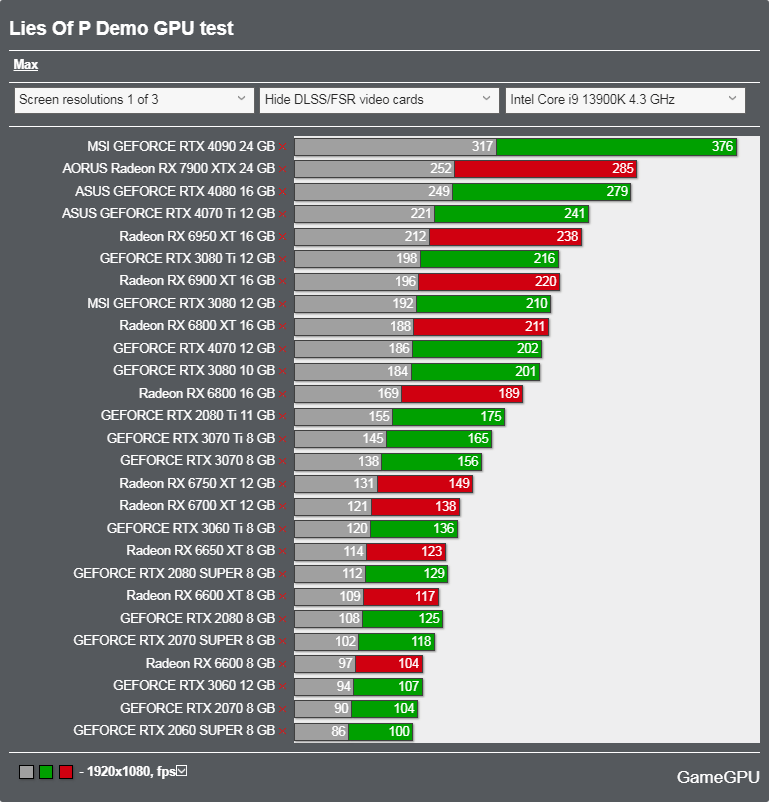The image size is (769, 802).
Task: Click the 317 minimum fps gray bar
Action: [396, 147]
